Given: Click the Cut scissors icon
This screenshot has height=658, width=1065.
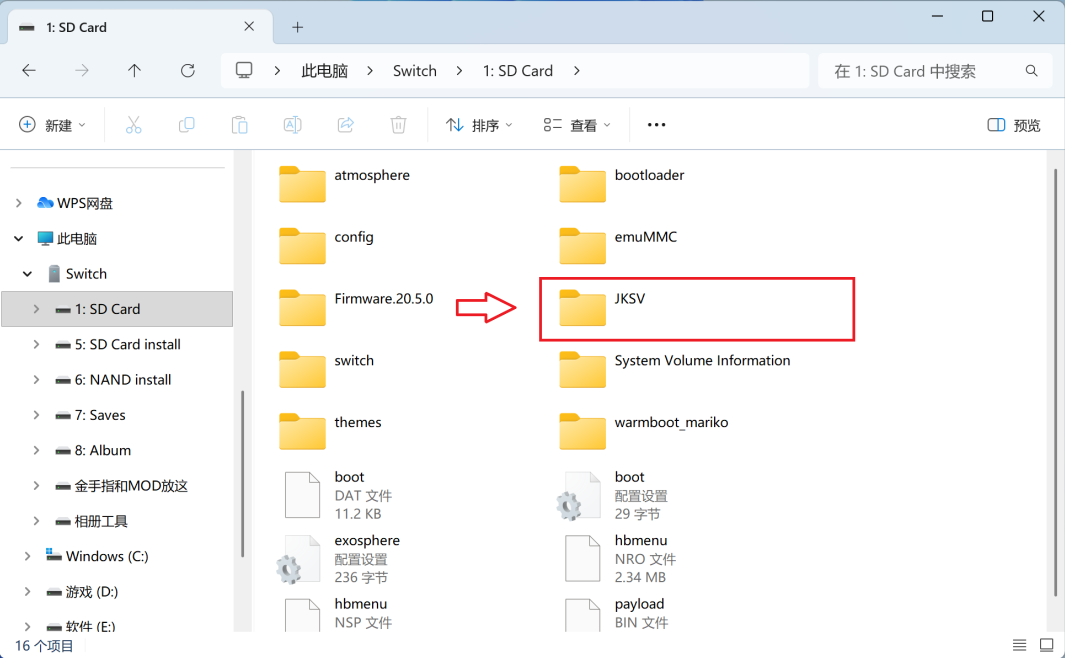Looking at the screenshot, I should tap(133, 125).
